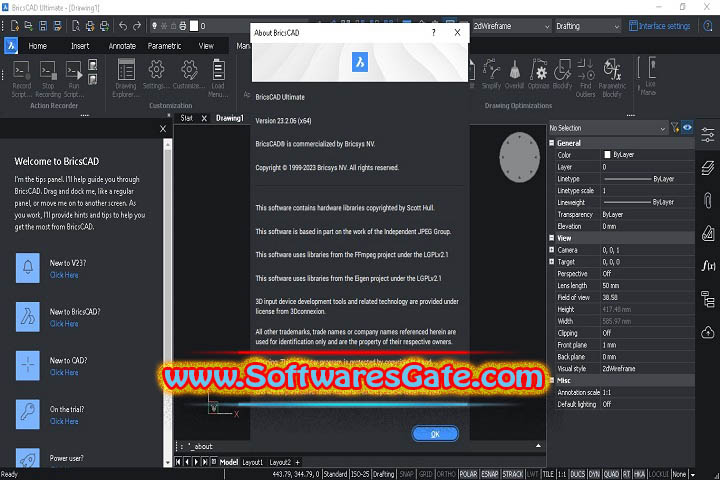Open the BricsCAD application menu logo

[x=11, y=46]
